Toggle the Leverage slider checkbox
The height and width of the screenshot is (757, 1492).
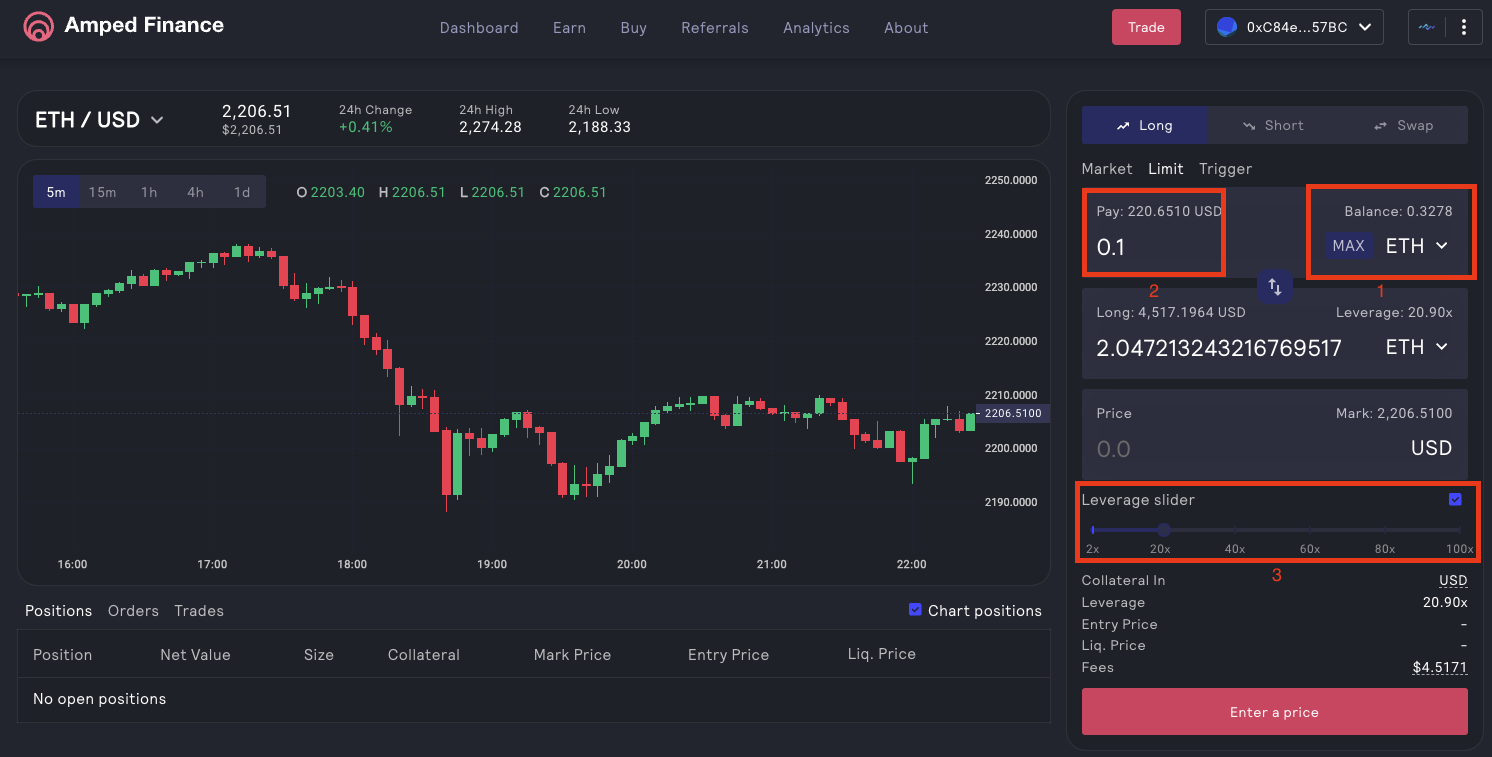pos(1455,499)
